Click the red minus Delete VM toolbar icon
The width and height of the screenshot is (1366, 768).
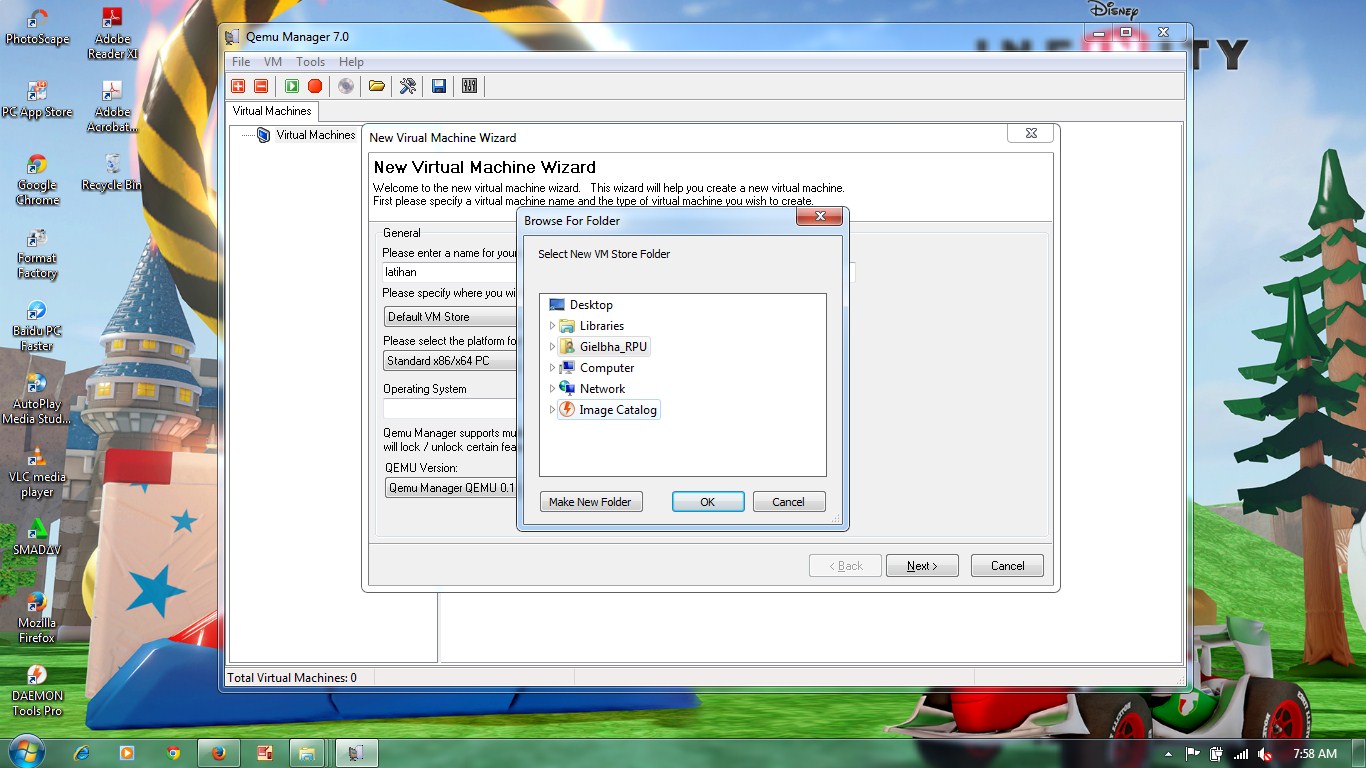coord(261,86)
